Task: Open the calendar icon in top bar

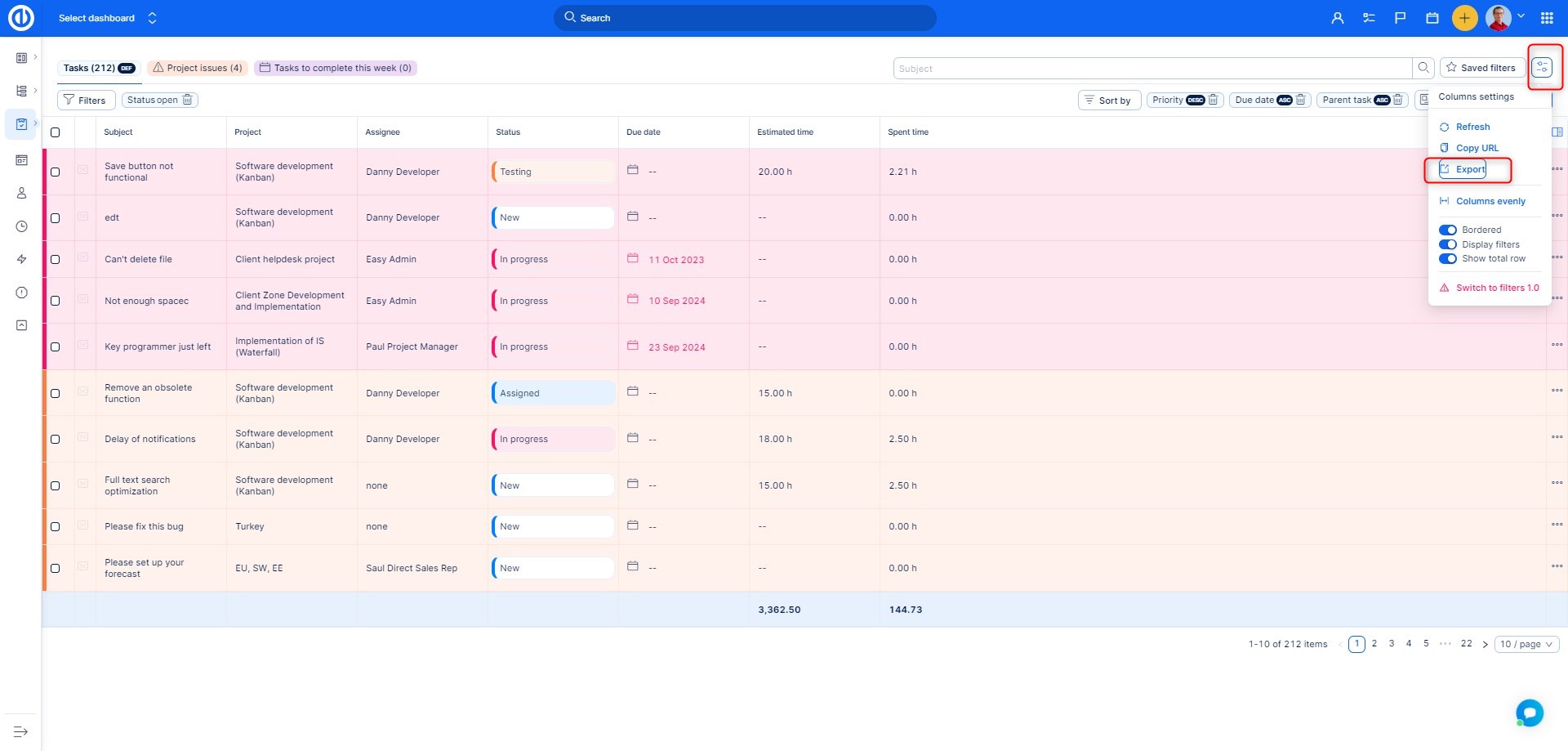Action: [x=1432, y=18]
